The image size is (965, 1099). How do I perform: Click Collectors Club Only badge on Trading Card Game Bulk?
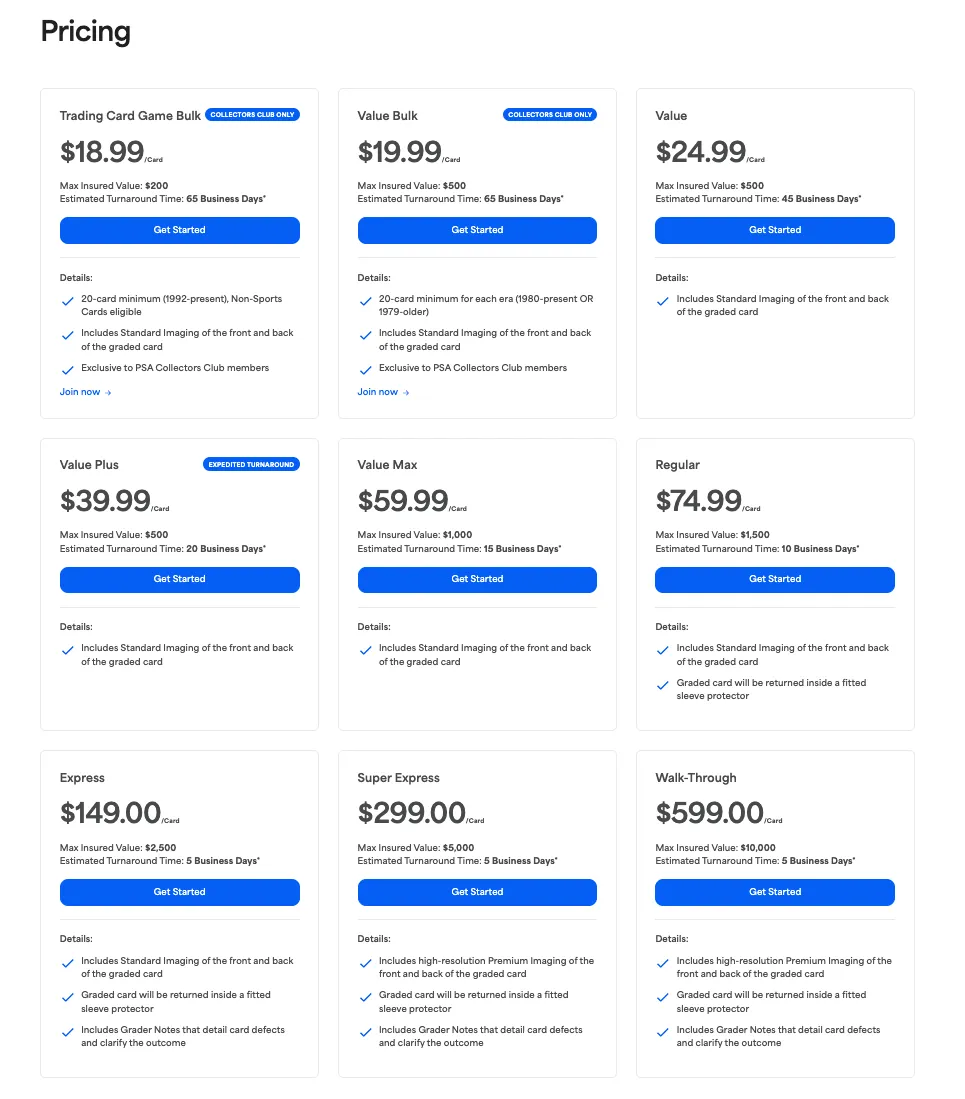click(252, 115)
